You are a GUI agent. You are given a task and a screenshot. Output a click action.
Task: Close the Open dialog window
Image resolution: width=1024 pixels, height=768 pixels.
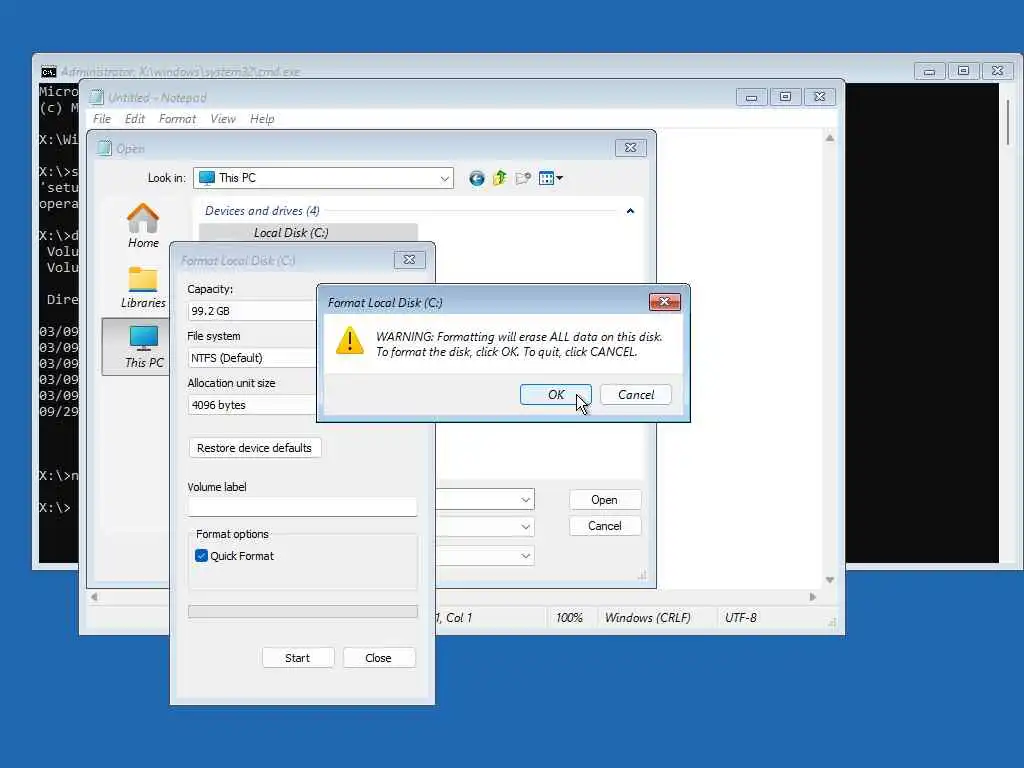[x=631, y=148]
